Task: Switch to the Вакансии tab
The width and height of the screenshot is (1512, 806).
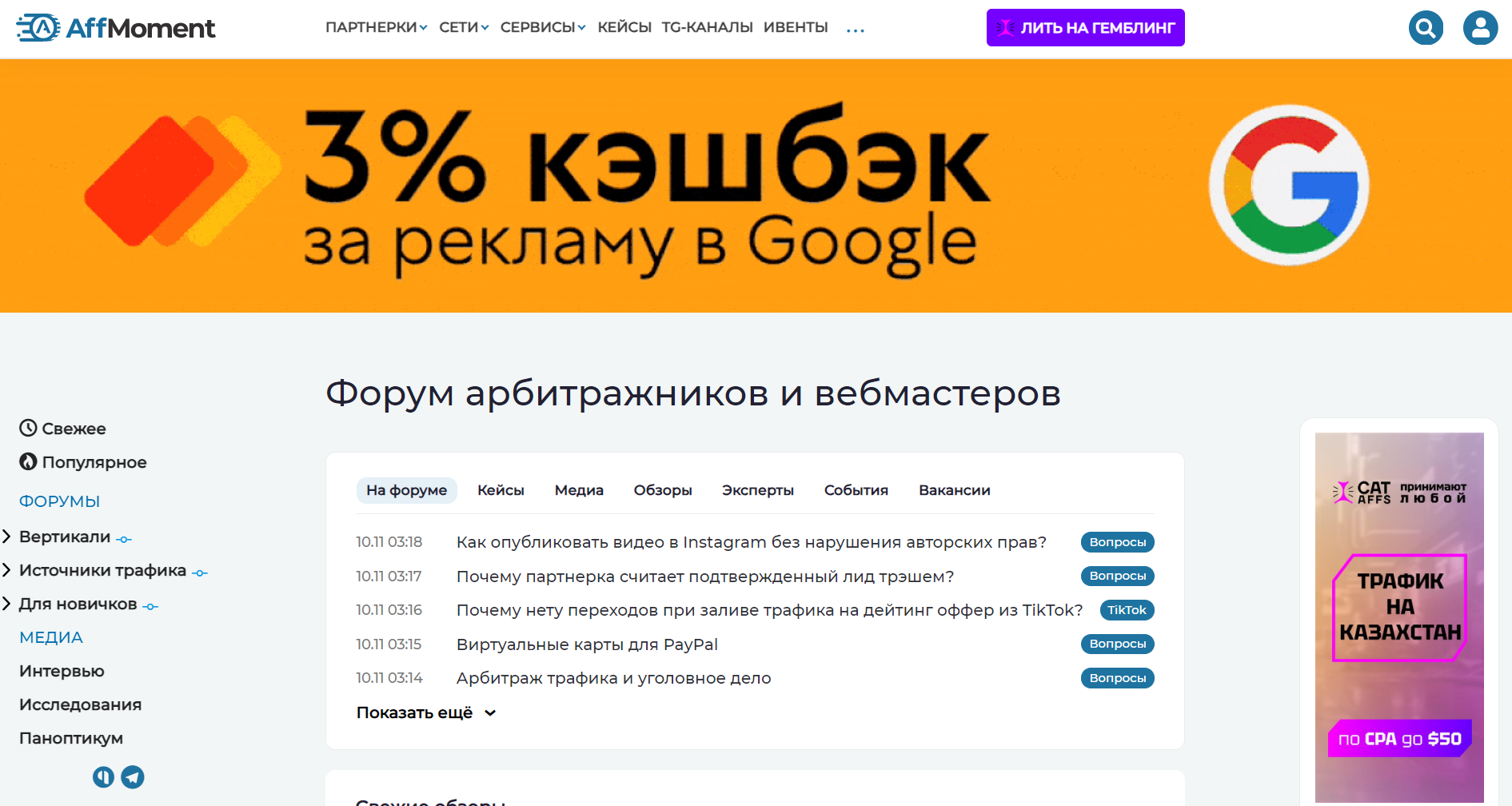Action: pyautogui.click(x=955, y=490)
